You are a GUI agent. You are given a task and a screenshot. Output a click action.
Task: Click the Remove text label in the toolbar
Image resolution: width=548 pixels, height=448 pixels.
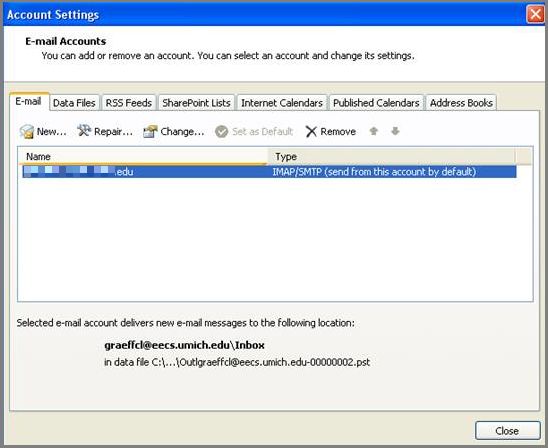338,132
